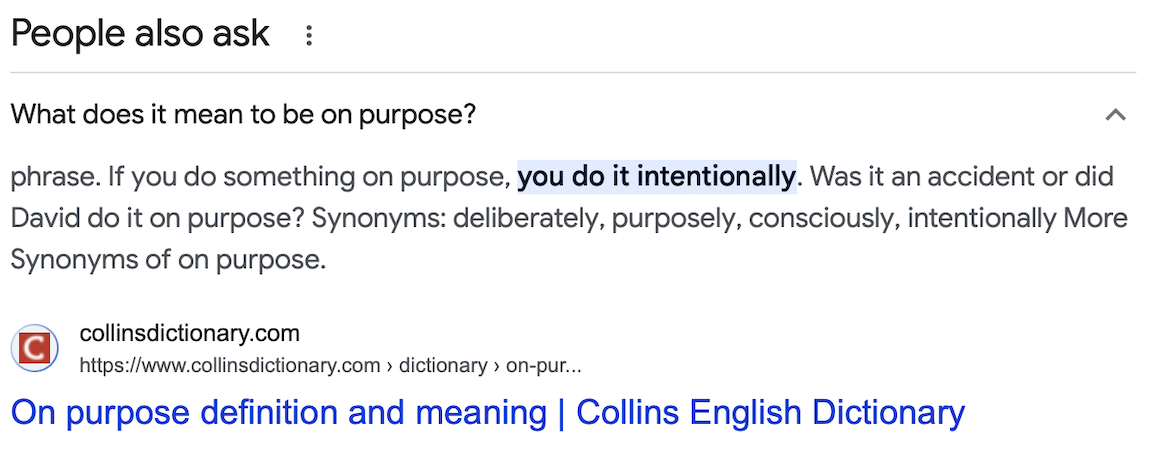Click the red Collins Dictionary favicon
Image resolution: width=1152 pixels, height=462 pixels.
pyautogui.click(x=34, y=349)
